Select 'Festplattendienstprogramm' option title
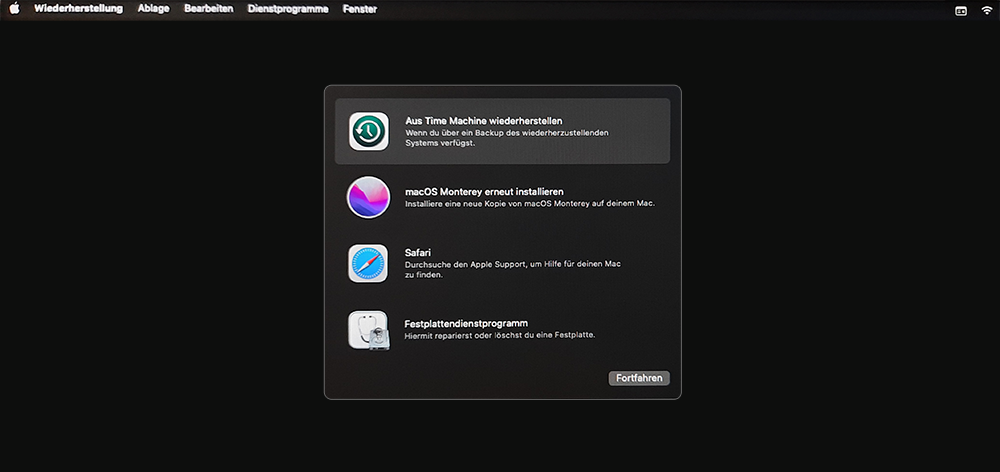This screenshot has height=472, width=1000. (x=466, y=323)
